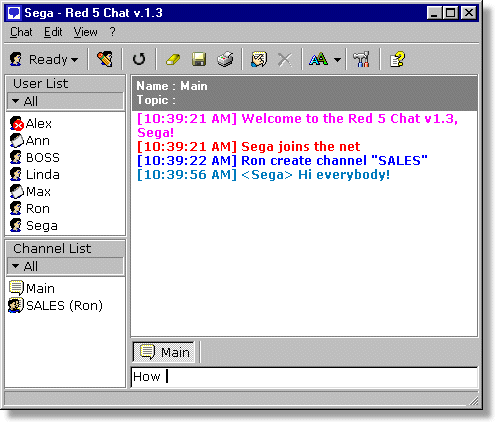Click the app icon in the title bar
The image size is (495, 422).
(x=15, y=13)
